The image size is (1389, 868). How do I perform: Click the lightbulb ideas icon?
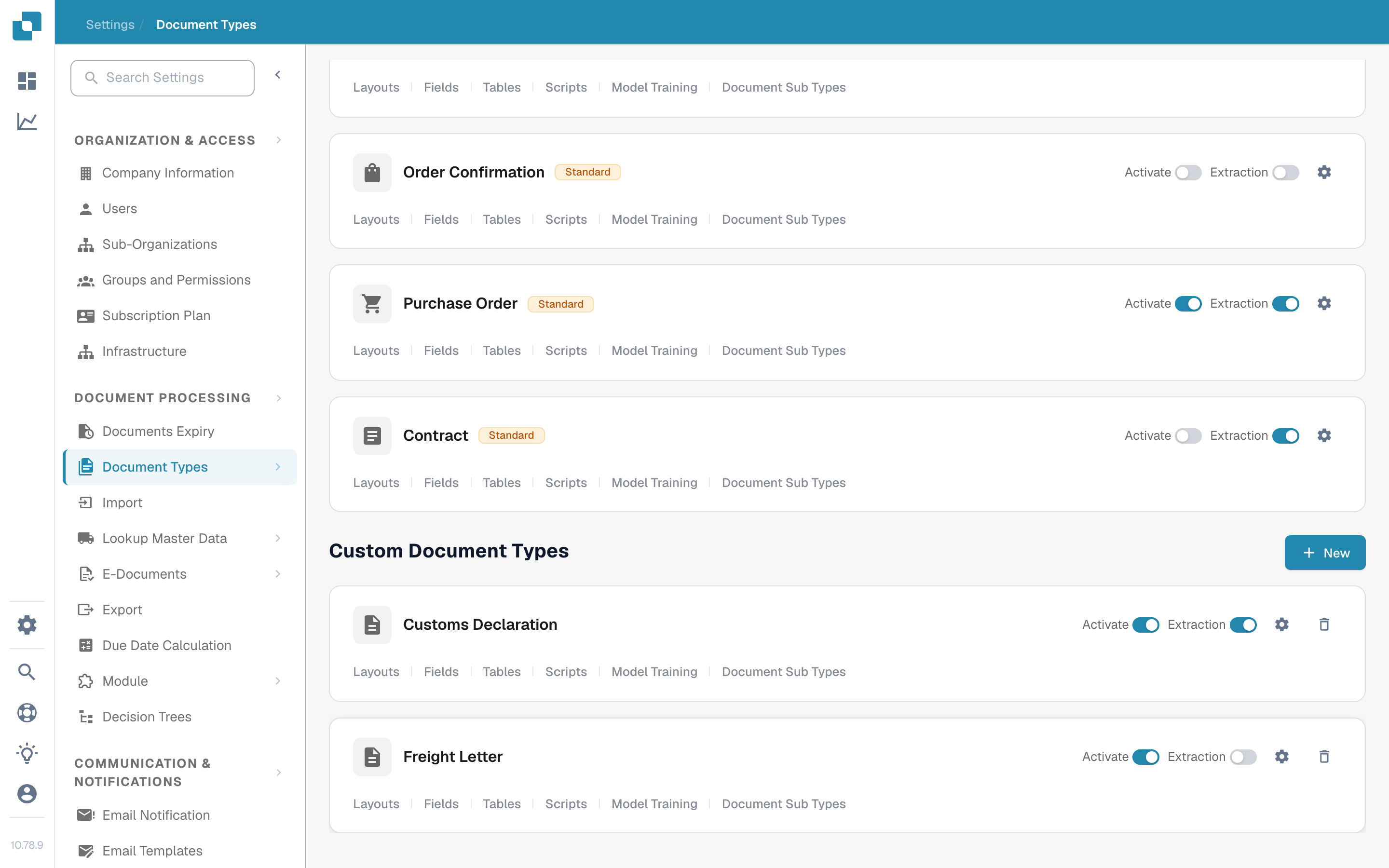(27, 753)
